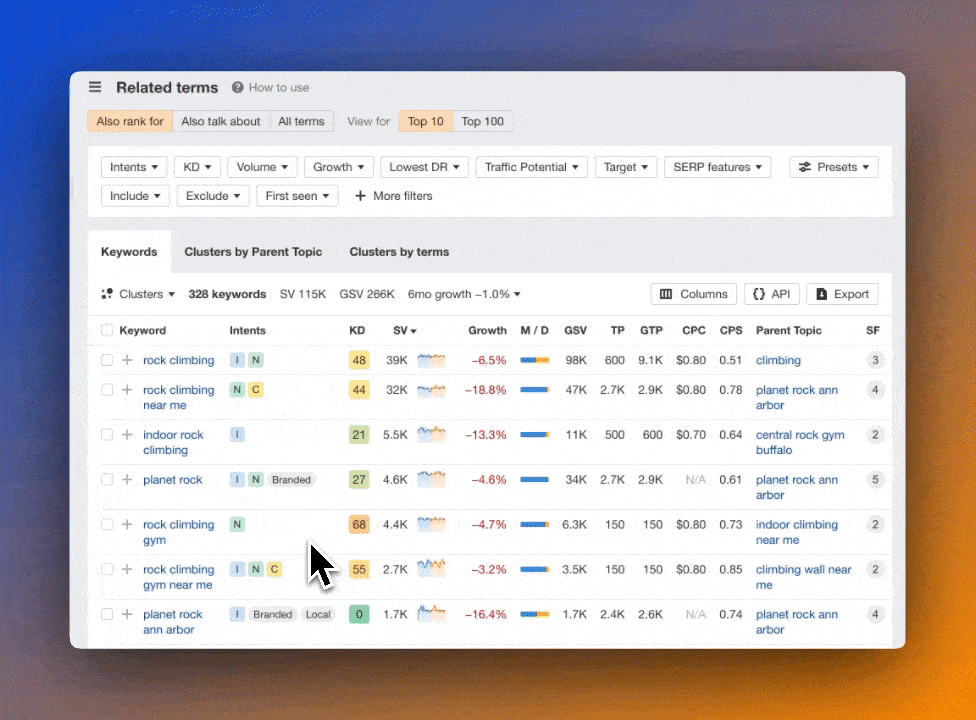Click the More filters button
Image resolution: width=976 pixels, height=720 pixels.
tap(393, 196)
